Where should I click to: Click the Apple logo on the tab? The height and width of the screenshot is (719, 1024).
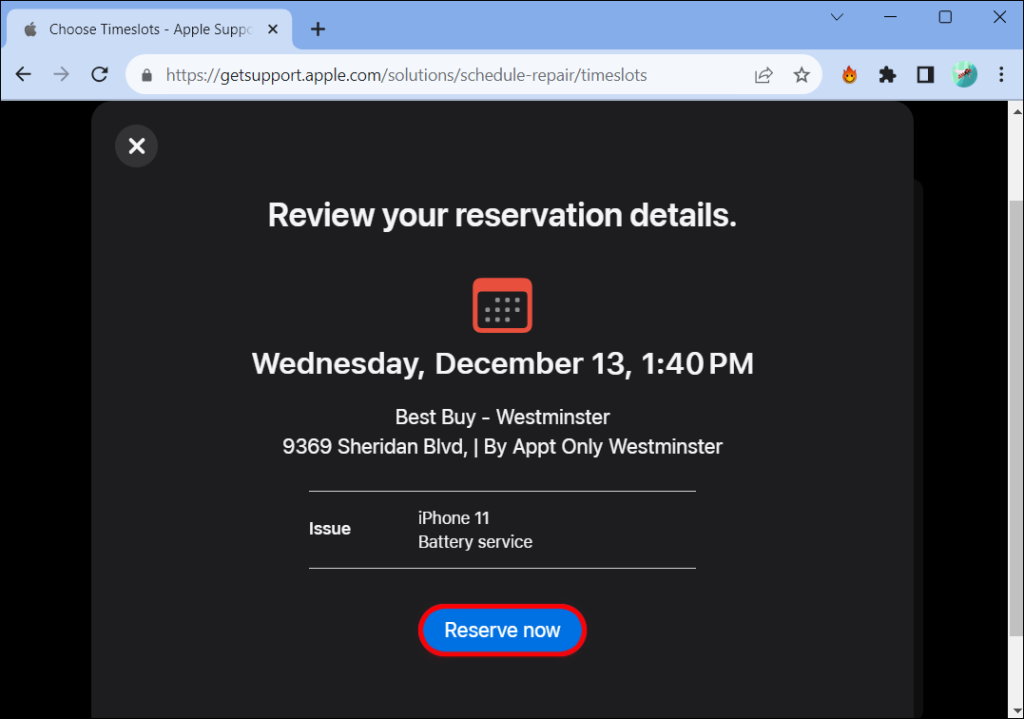(x=30, y=29)
